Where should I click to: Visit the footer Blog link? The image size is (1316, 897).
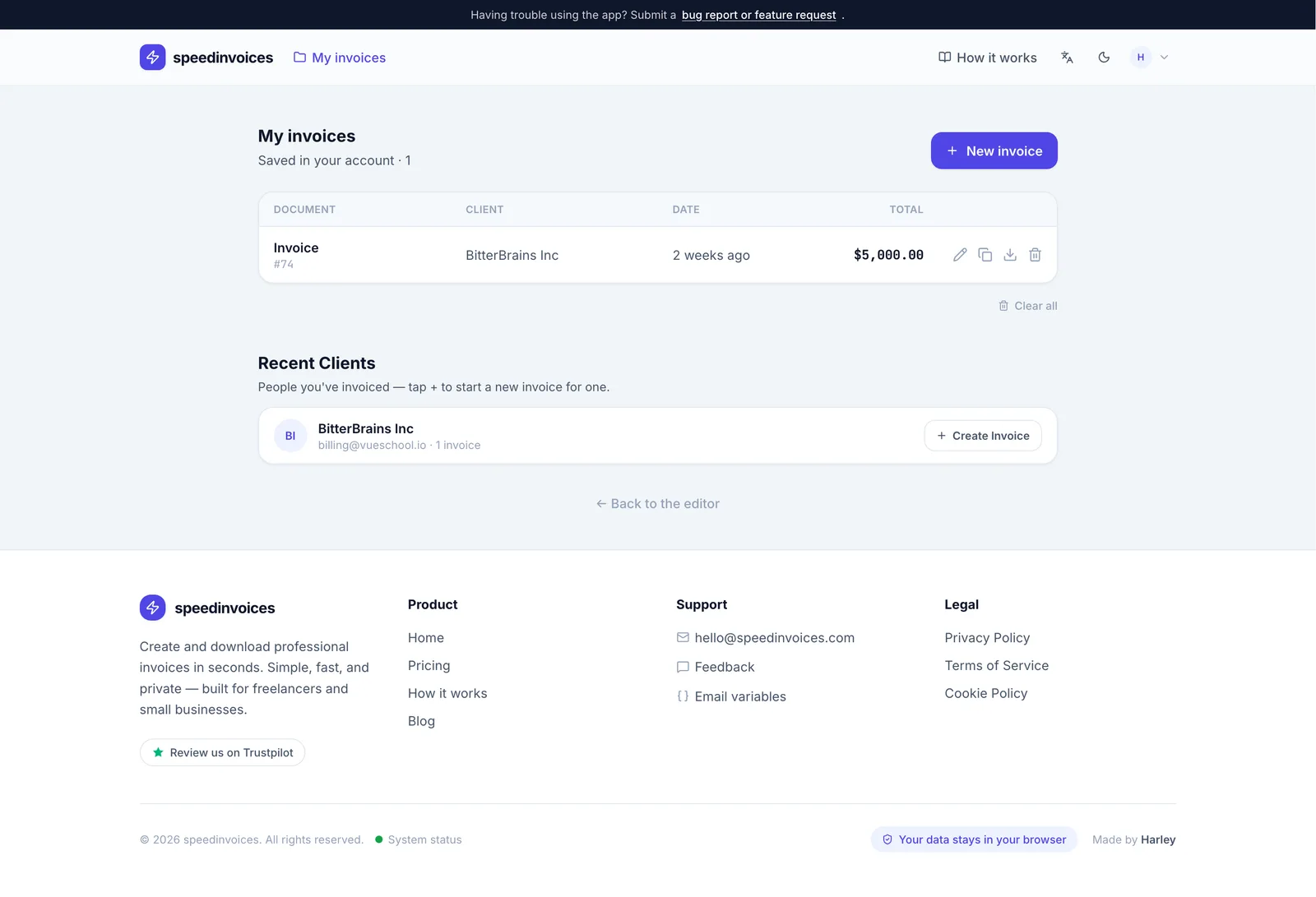click(x=421, y=721)
